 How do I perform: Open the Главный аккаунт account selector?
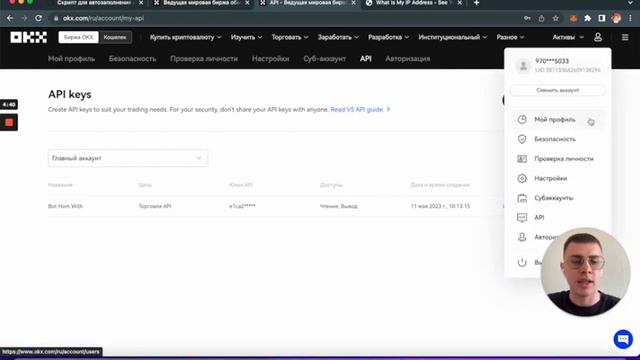pyautogui.click(x=128, y=158)
